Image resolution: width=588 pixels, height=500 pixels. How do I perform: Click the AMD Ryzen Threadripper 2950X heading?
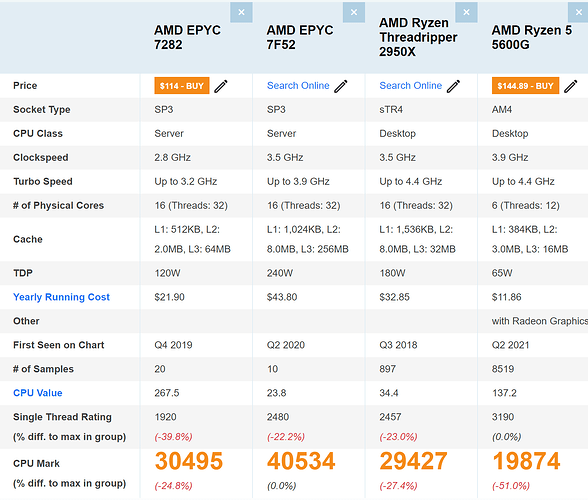(418, 37)
